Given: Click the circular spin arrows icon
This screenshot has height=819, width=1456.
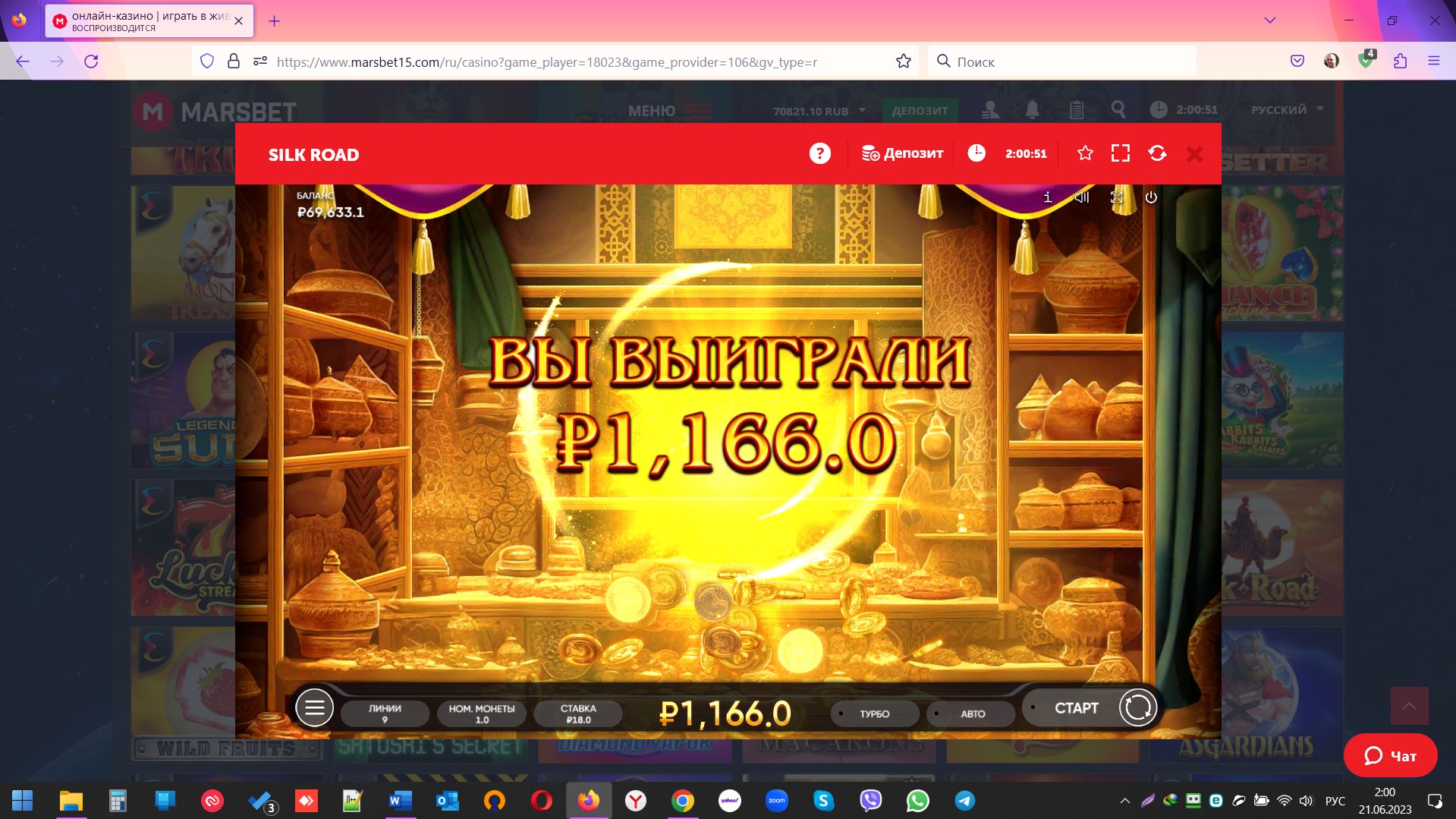Looking at the screenshot, I should pyautogui.click(x=1137, y=708).
